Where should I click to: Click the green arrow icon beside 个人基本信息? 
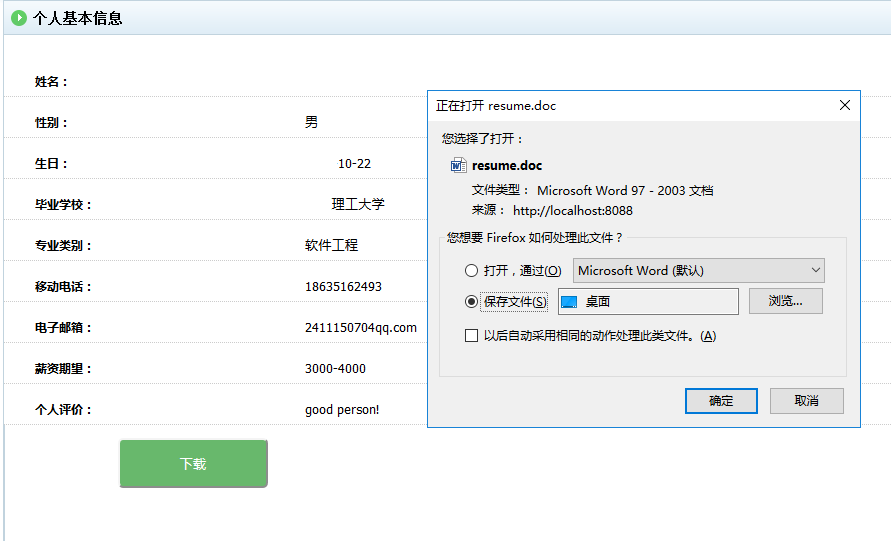[x=19, y=18]
